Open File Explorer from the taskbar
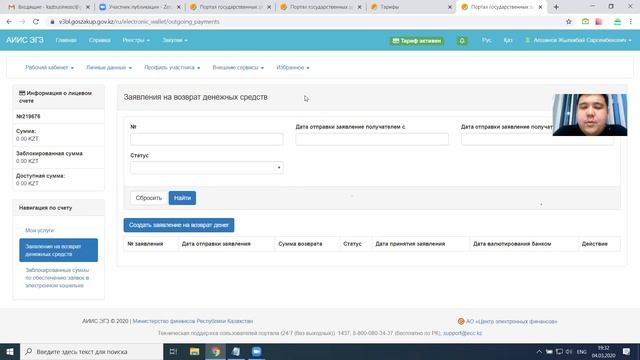Screen dimensions: 640x360 [x=194, y=351]
